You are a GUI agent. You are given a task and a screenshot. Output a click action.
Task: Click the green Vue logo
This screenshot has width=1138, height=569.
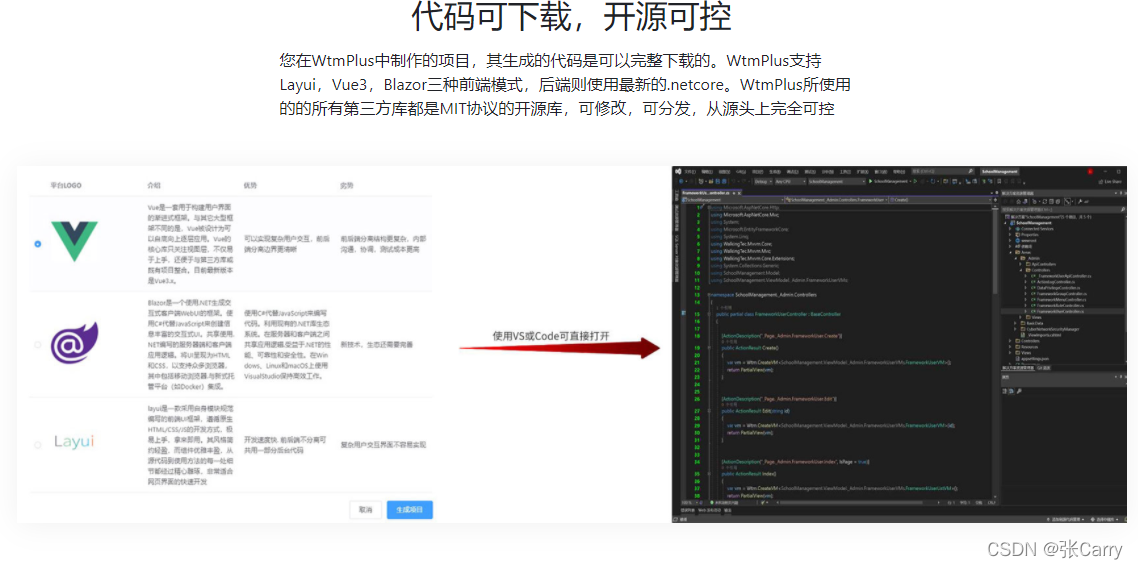pos(74,242)
